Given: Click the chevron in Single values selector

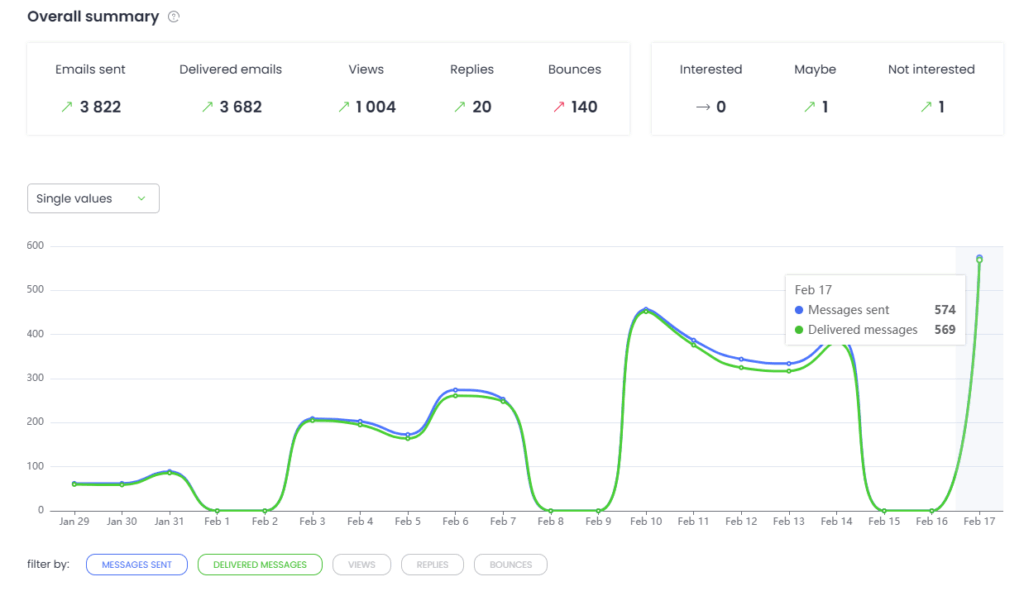Looking at the screenshot, I should click(141, 199).
